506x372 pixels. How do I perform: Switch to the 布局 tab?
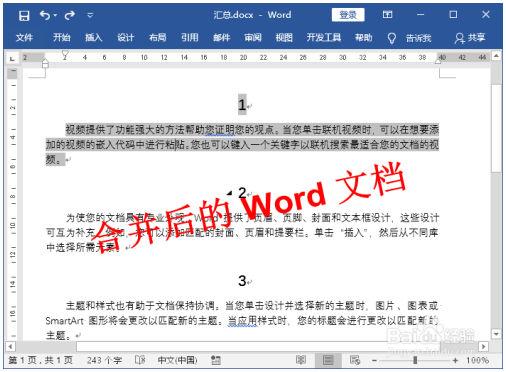(x=157, y=37)
